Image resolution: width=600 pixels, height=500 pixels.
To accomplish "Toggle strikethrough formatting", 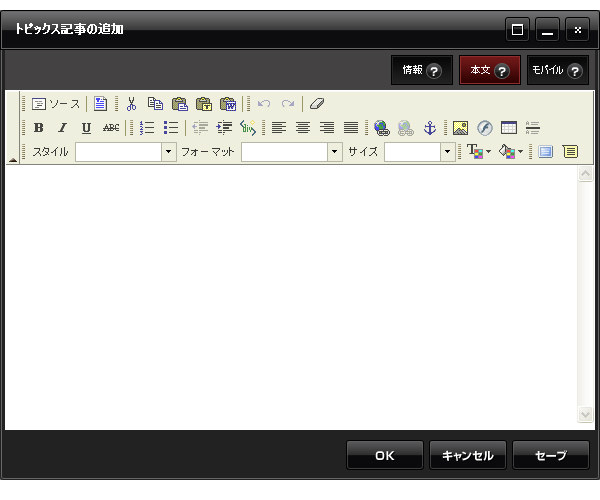I will pyautogui.click(x=111, y=128).
